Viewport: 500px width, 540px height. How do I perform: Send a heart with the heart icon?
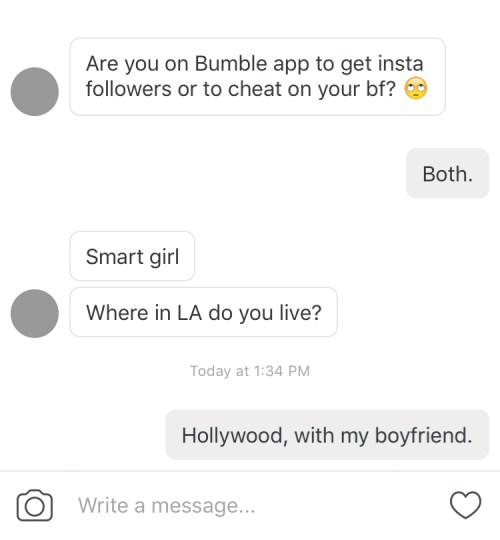[x=466, y=505]
